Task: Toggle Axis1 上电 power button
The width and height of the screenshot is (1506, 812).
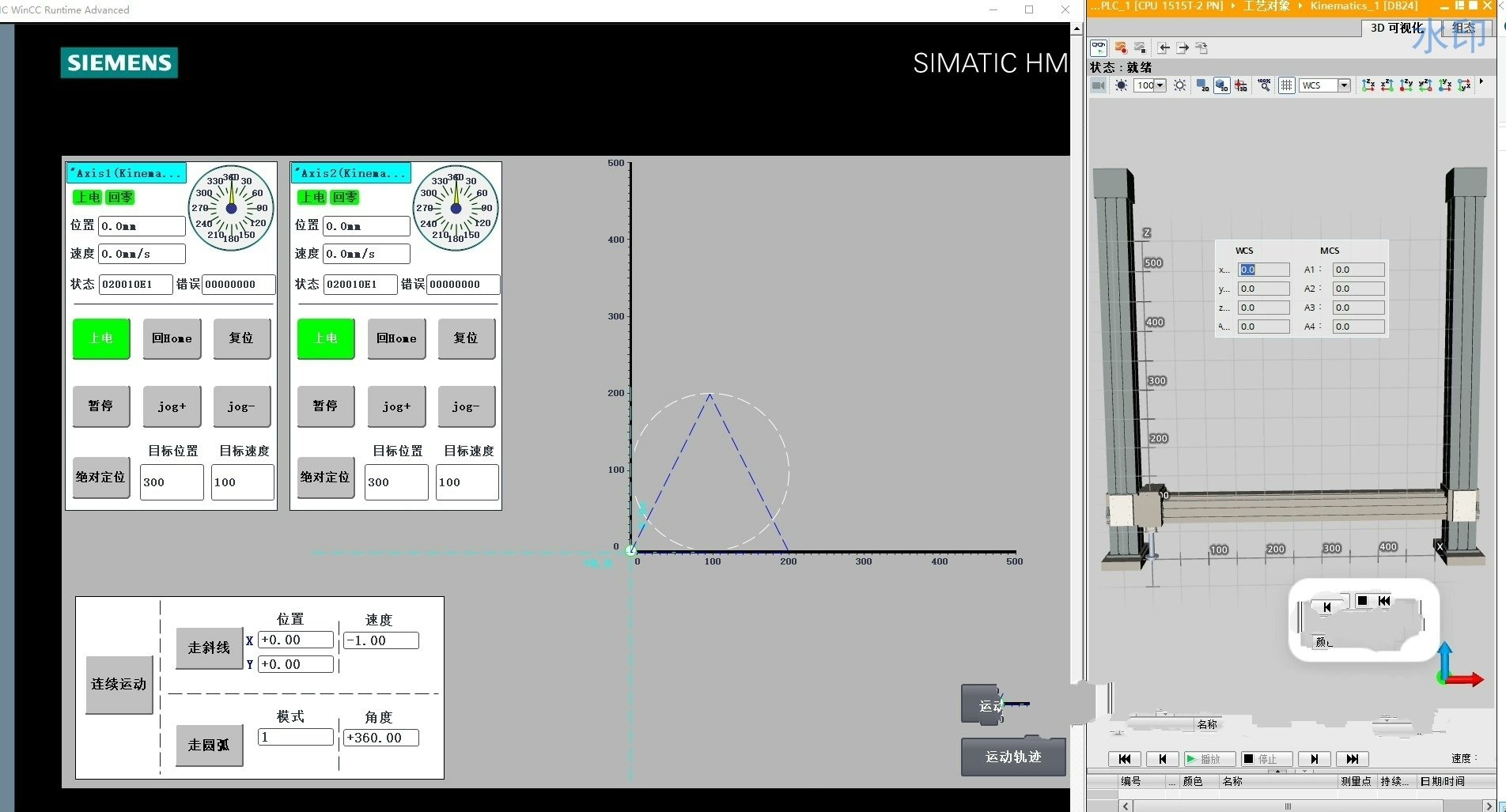Action: tap(101, 338)
